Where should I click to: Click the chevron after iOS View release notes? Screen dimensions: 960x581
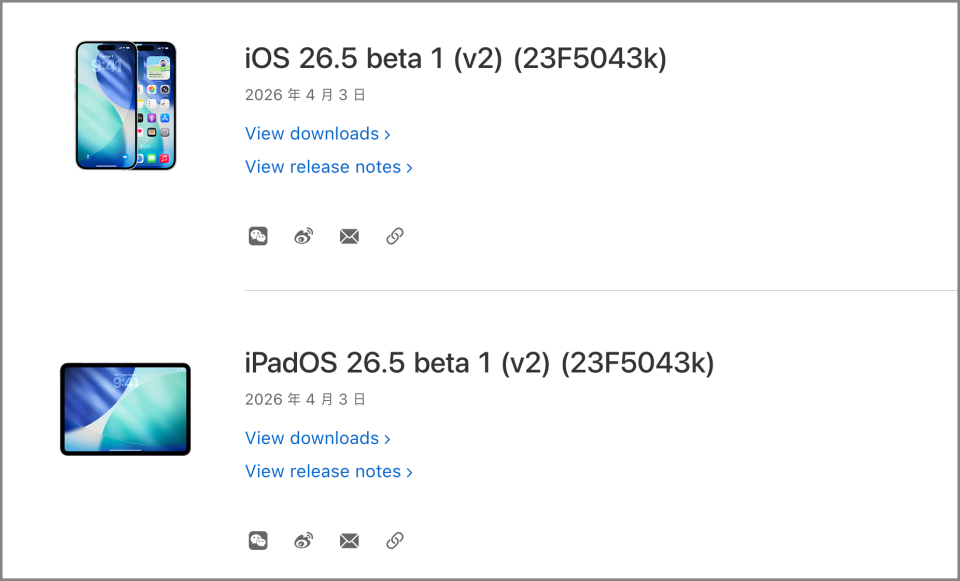pos(410,168)
